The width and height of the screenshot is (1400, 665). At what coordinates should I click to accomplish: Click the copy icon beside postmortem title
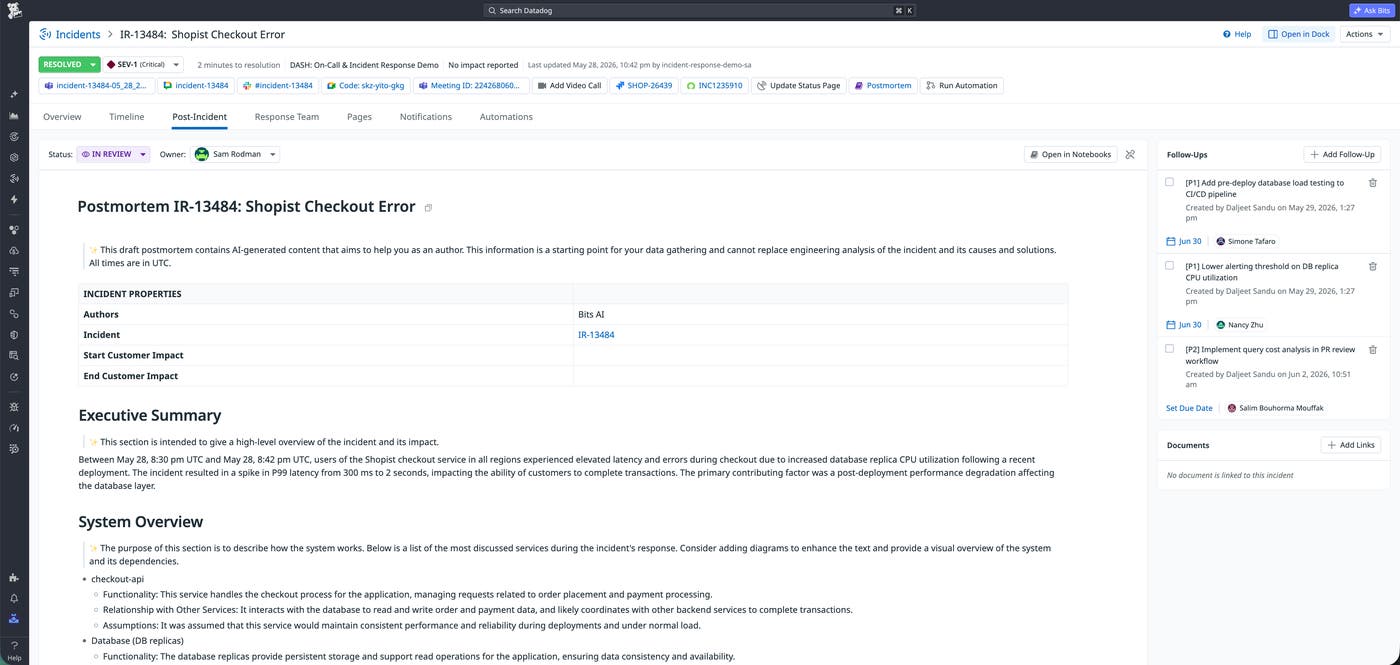click(x=428, y=208)
